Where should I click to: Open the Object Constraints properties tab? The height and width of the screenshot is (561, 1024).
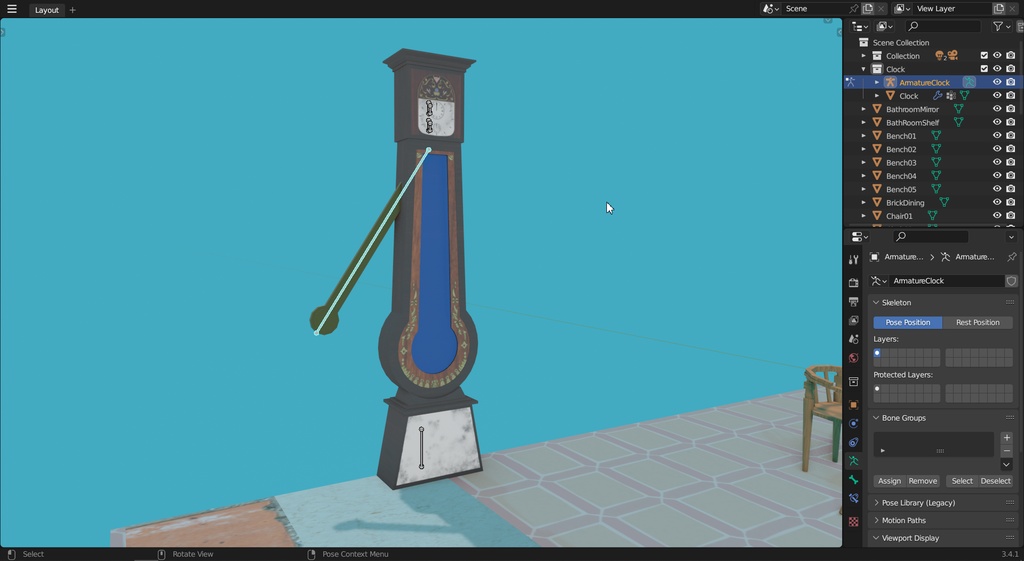click(x=853, y=442)
